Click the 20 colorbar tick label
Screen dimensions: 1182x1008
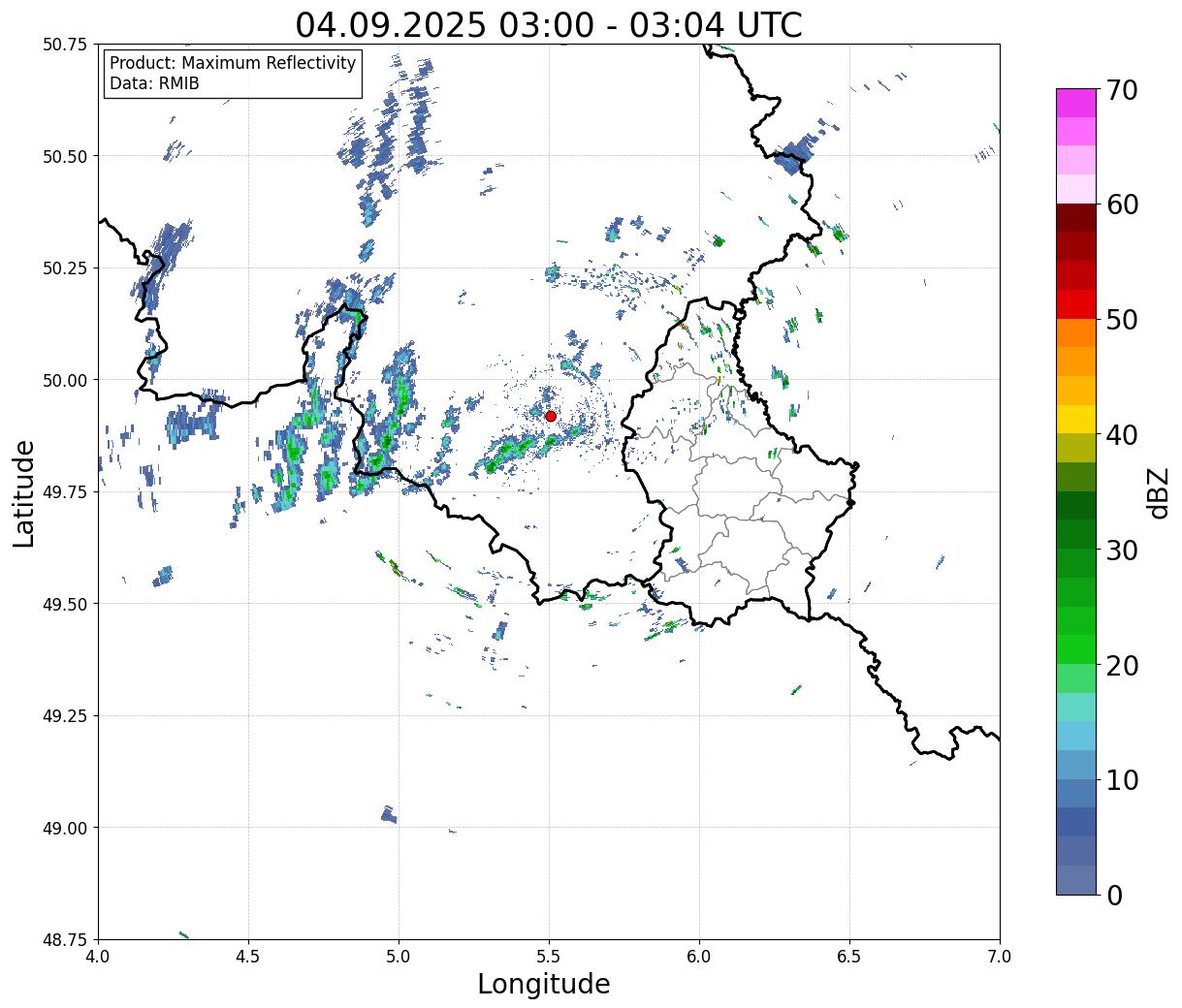1121,666
